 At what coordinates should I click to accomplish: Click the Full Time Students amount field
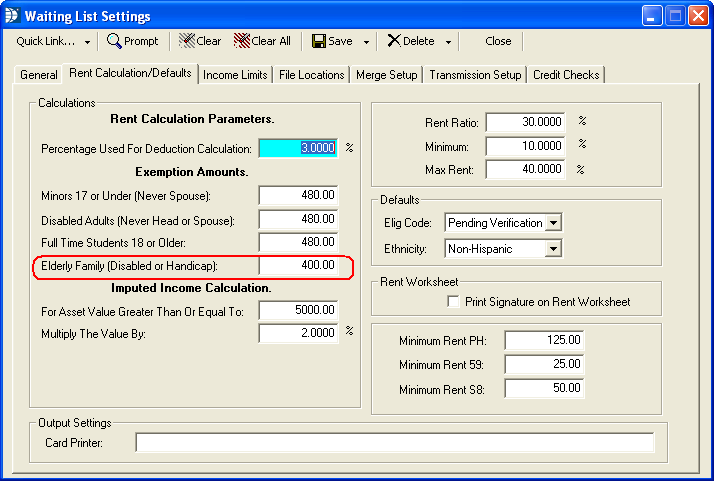click(298, 242)
